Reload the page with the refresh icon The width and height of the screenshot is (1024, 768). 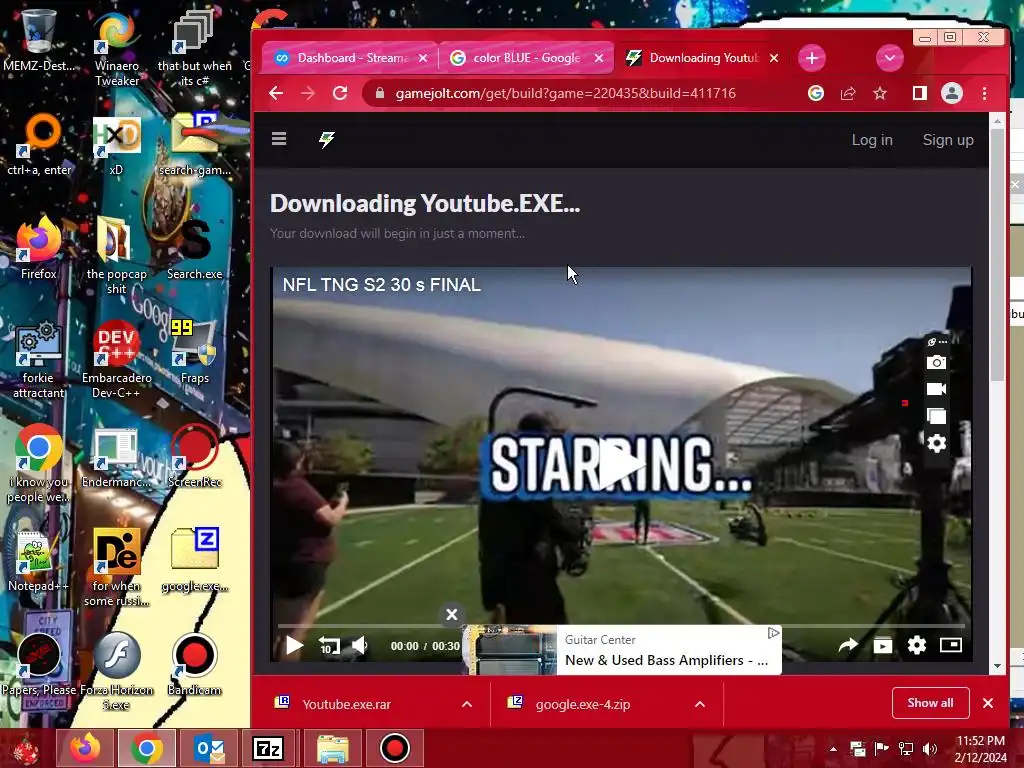click(x=340, y=93)
